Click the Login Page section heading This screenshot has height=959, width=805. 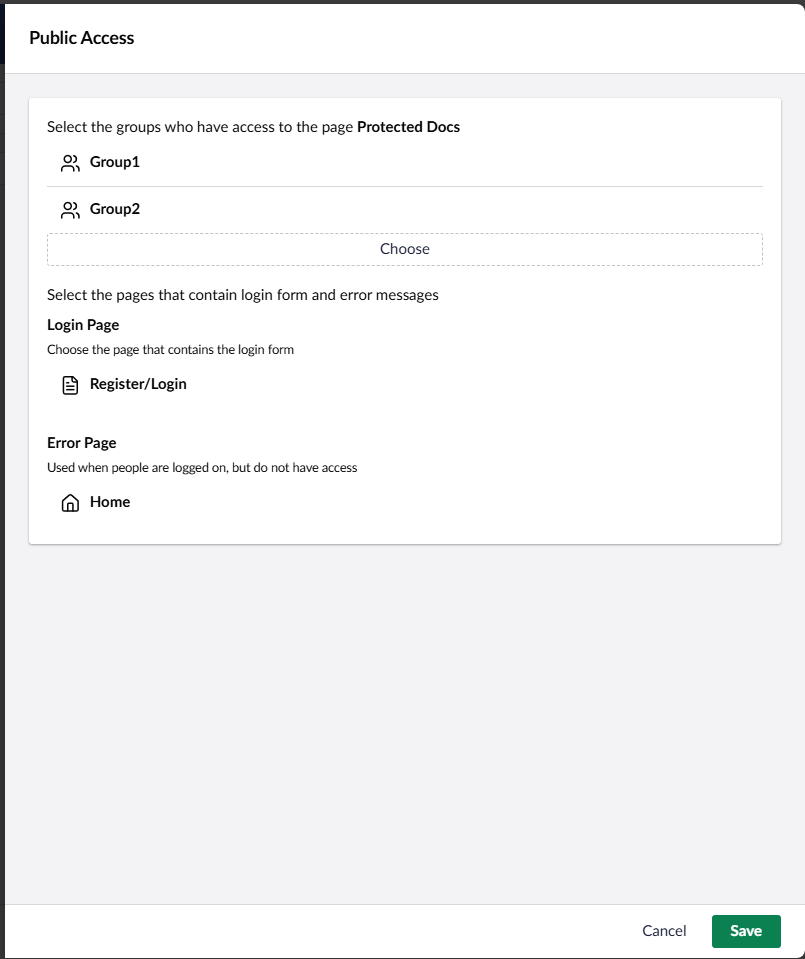[83, 325]
